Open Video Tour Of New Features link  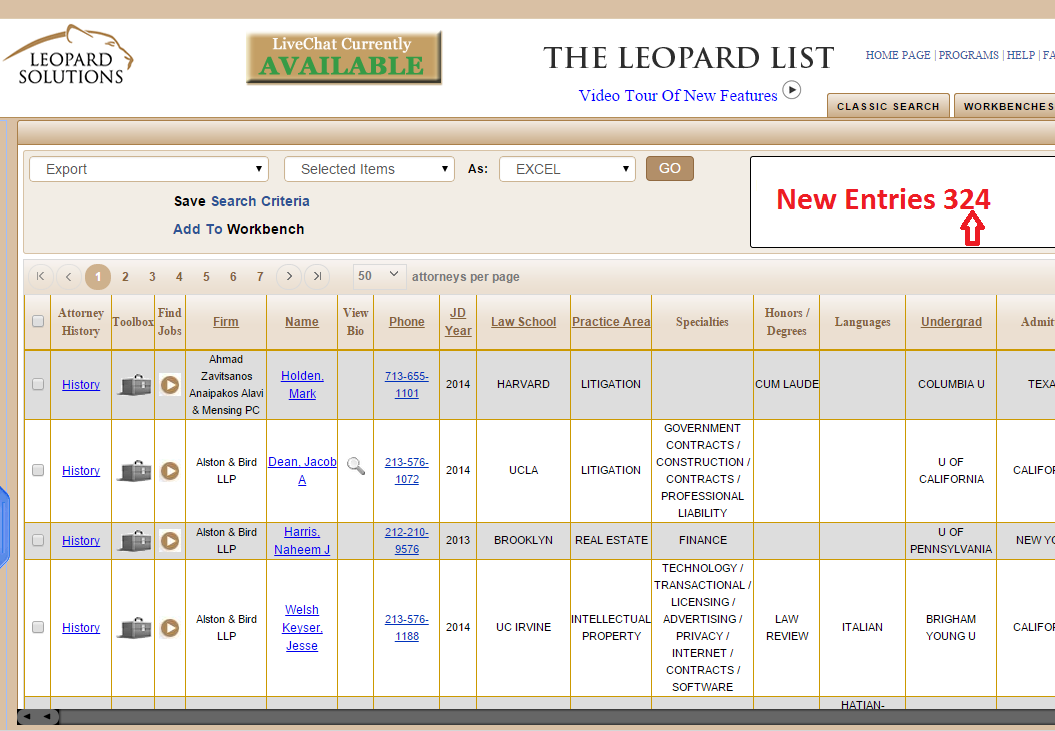(x=678, y=96)
